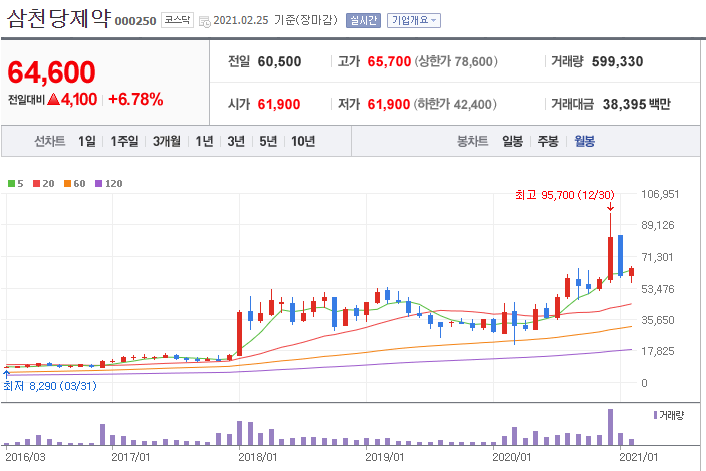
Task: Click the 실시간 button
Action: [363, 20]
